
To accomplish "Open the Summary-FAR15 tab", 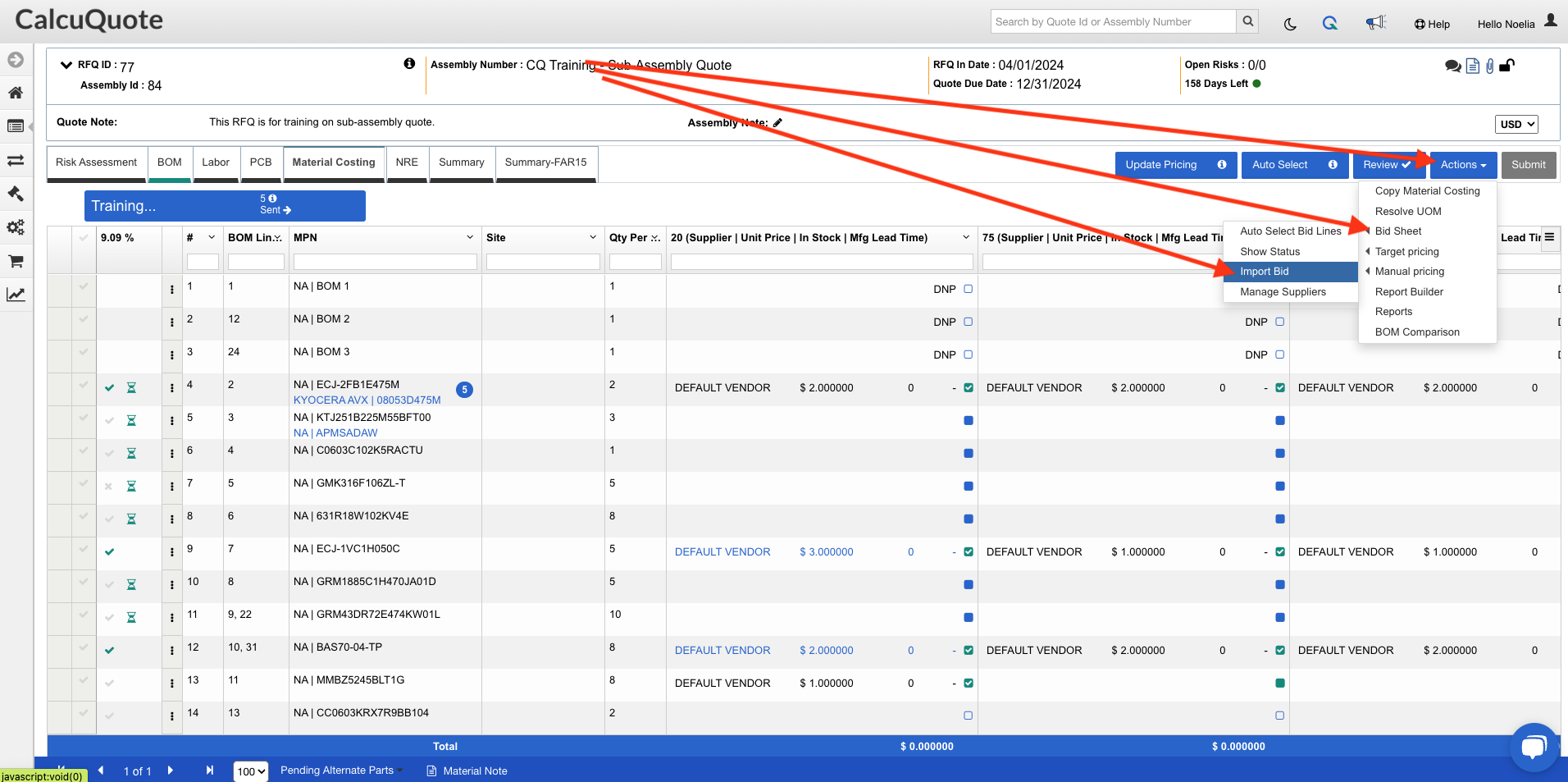I will [x=545, y=162].
